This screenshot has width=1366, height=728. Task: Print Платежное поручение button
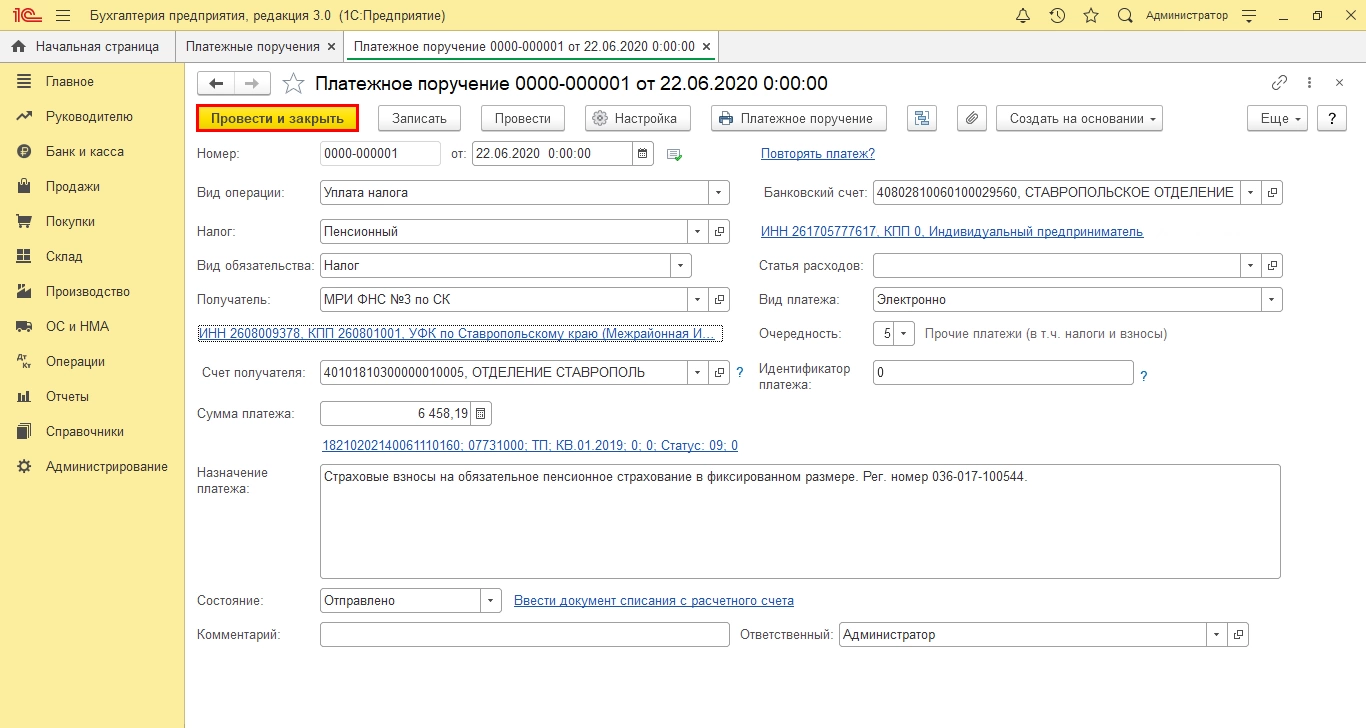point(798,118)
